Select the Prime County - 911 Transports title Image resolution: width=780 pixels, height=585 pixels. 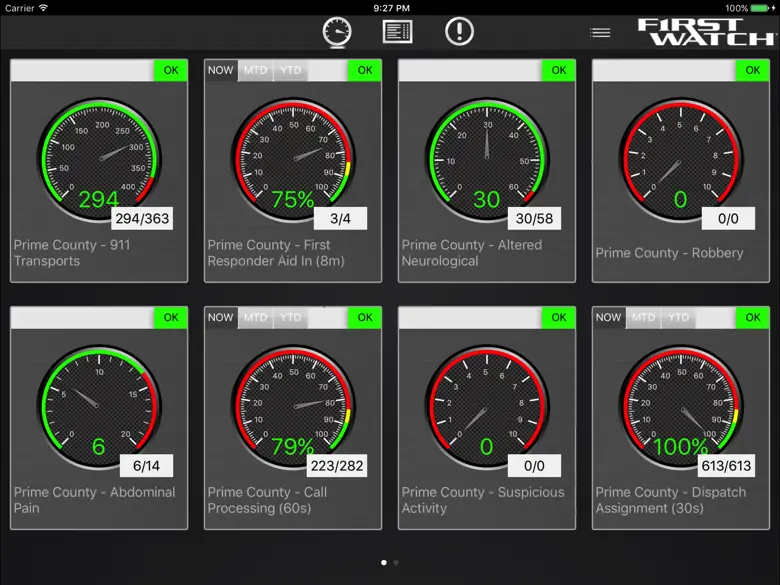[72, 253]
